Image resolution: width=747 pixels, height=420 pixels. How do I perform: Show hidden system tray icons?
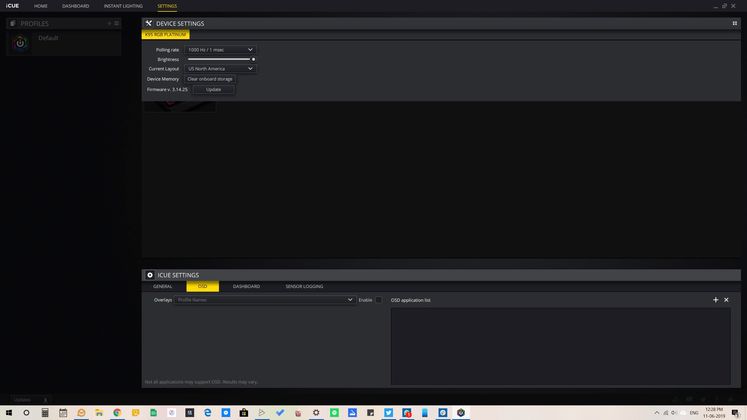coord(656,413)
